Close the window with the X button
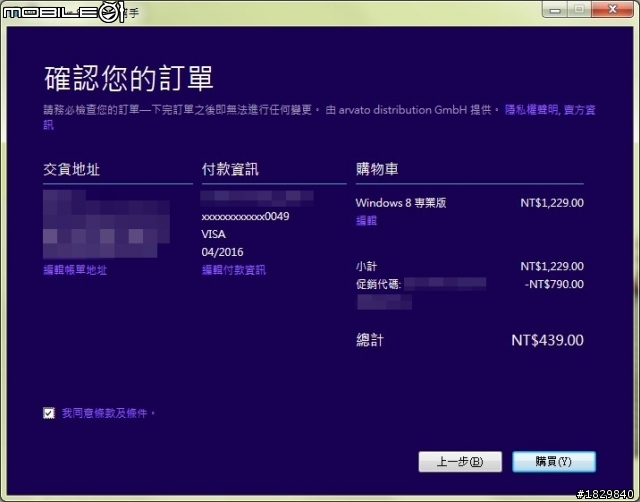This screenshot has width=640, height=502. click(612, 9)
